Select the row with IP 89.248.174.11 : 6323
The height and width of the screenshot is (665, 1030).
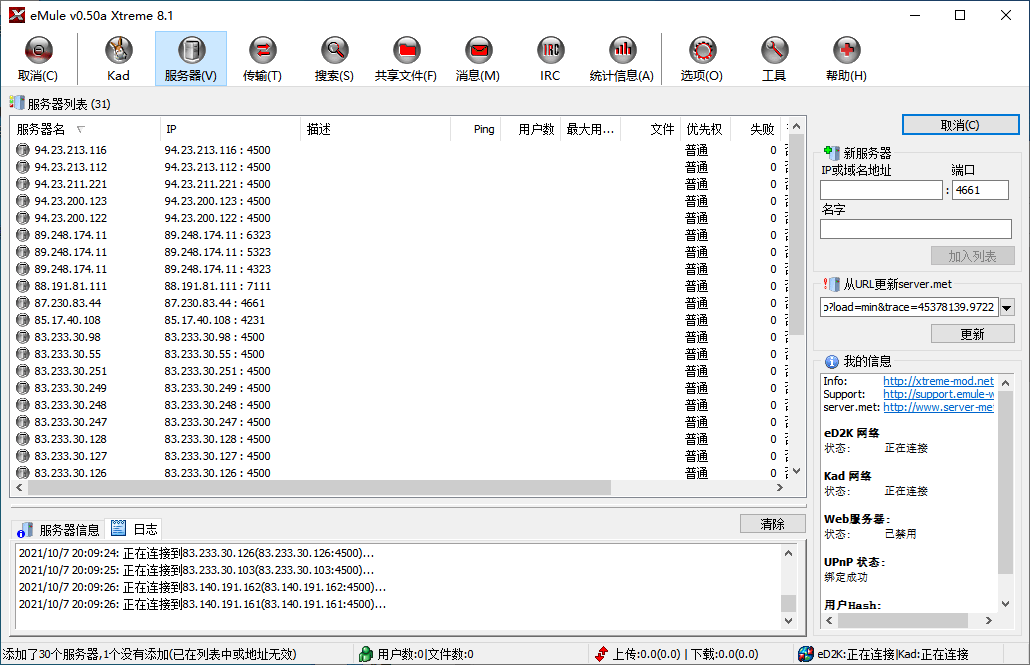click(401, 235)
